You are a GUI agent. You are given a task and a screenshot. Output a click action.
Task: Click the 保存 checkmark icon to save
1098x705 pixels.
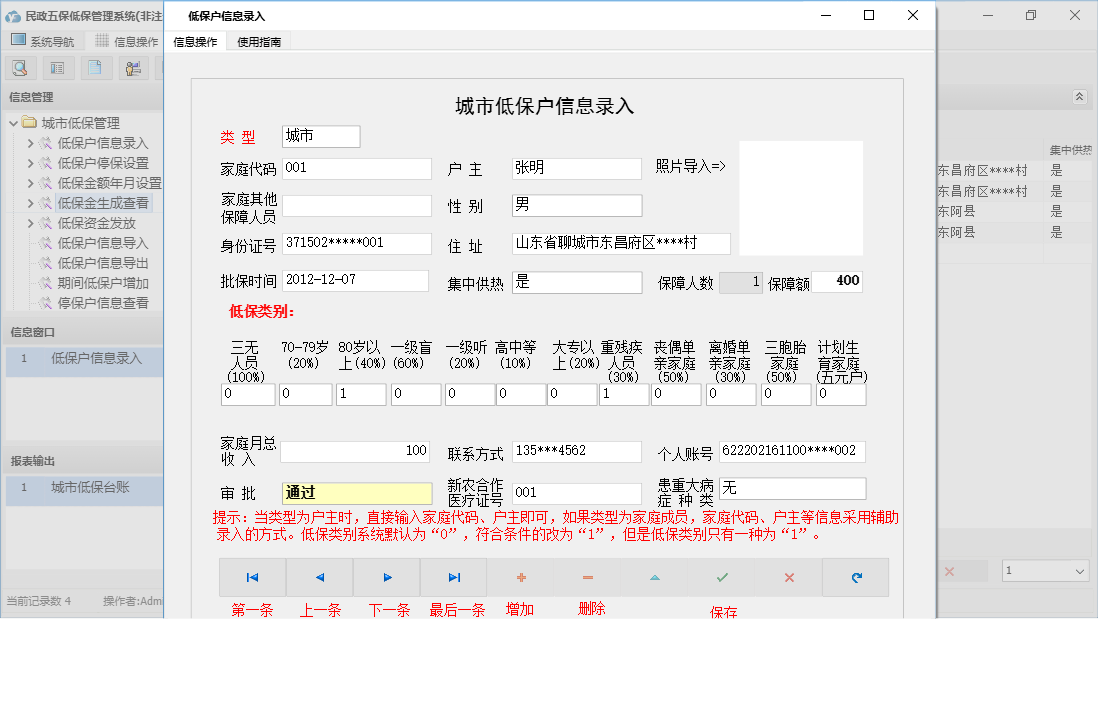[x=721, y=577]
